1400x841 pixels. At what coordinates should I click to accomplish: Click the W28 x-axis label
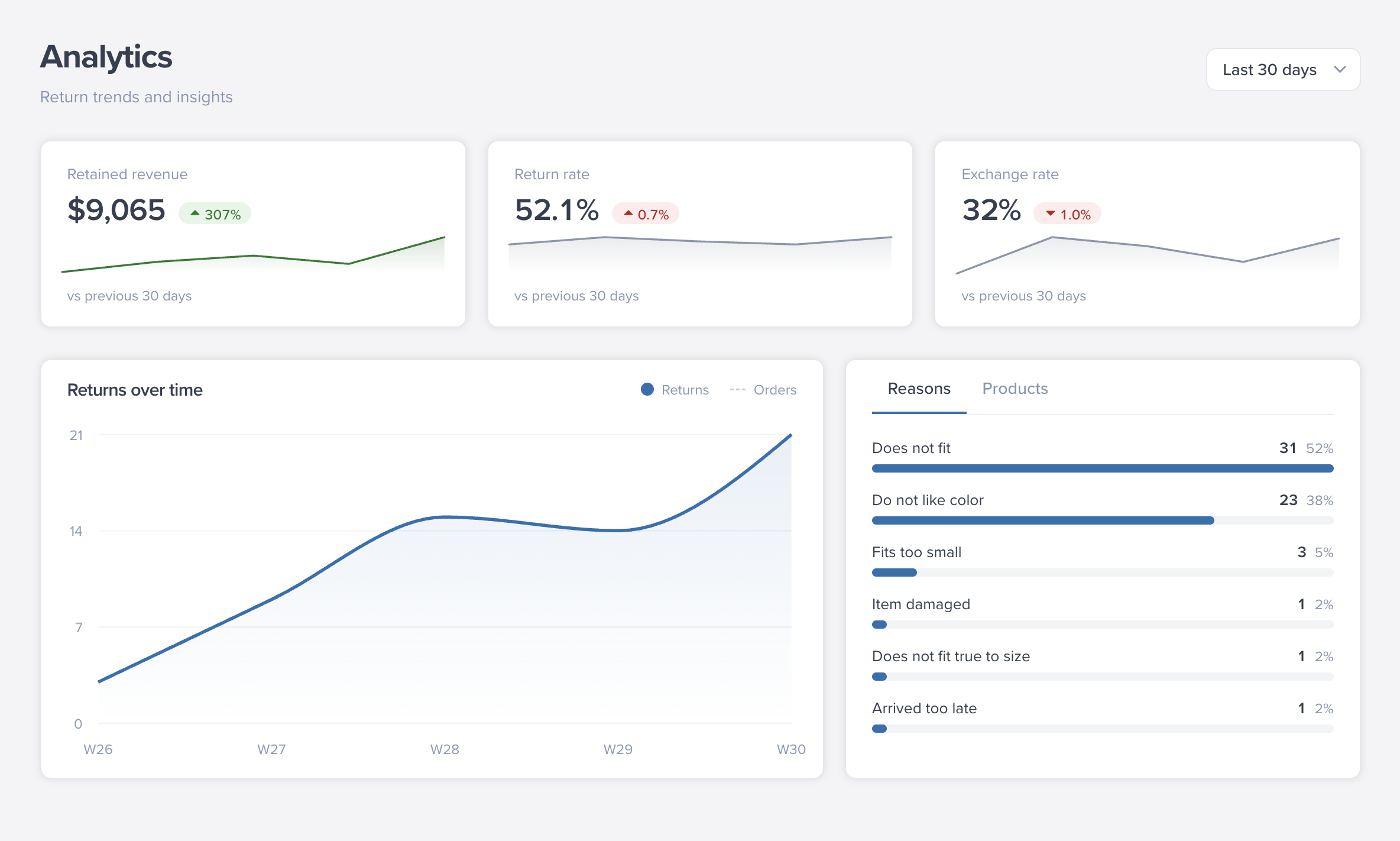[445, 749]
